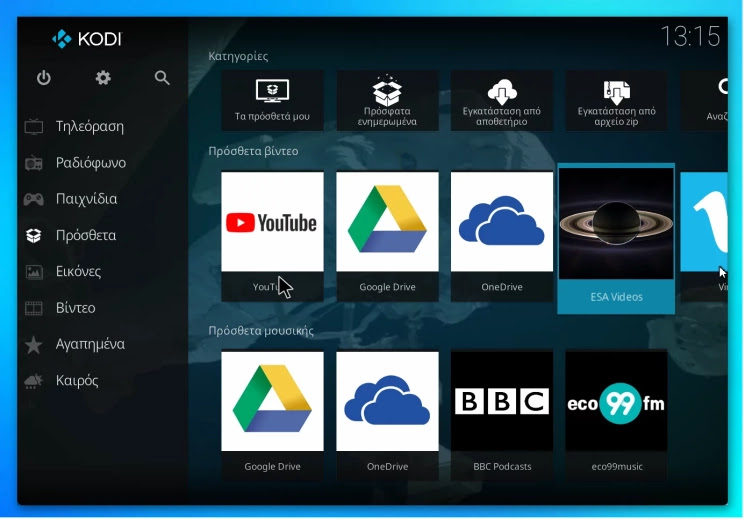Open Google Drive video add-on
744x520 pixels.
coord(387,236)
